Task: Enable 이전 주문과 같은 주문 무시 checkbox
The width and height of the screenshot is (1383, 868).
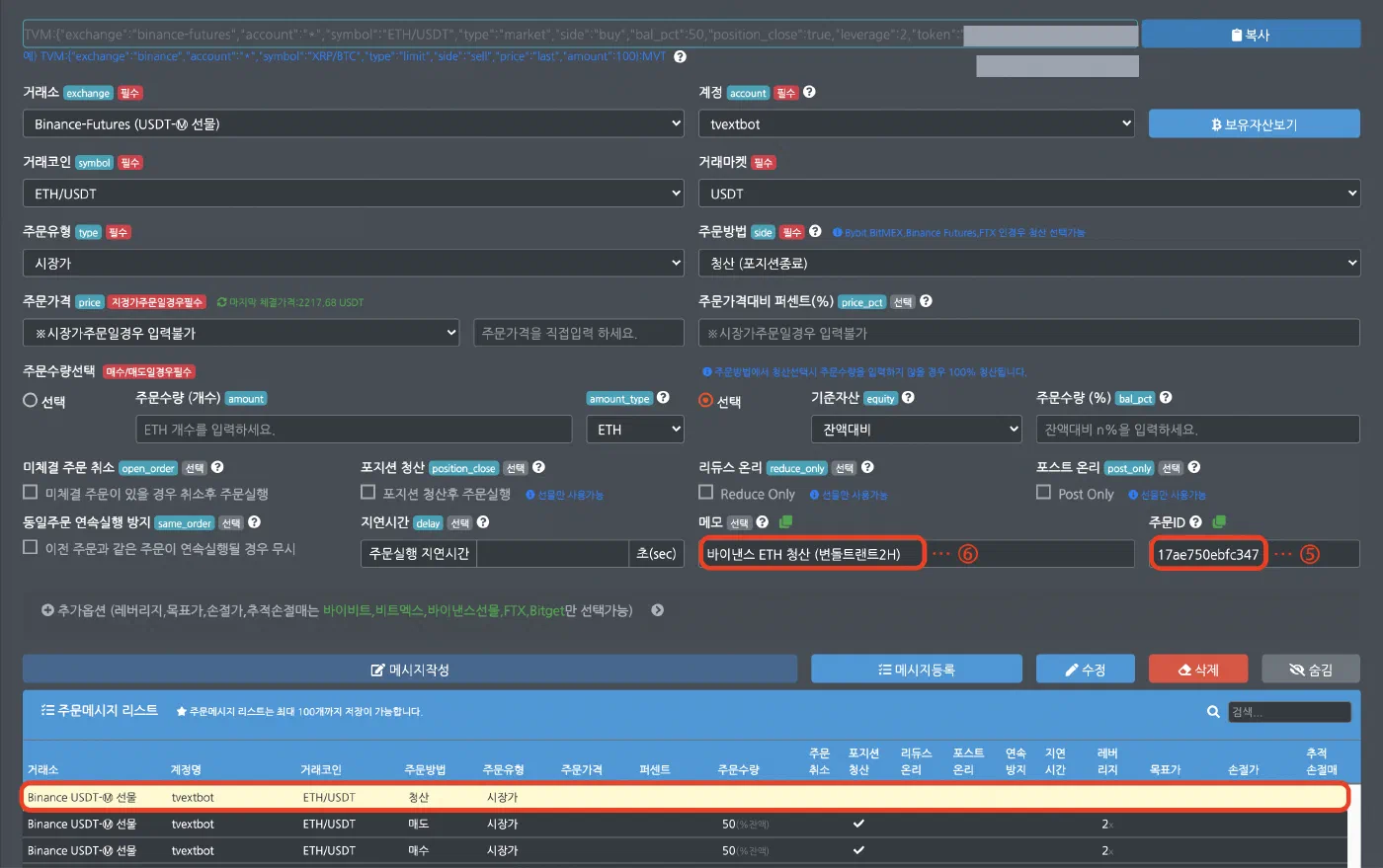Action: [x=31, y=546]
